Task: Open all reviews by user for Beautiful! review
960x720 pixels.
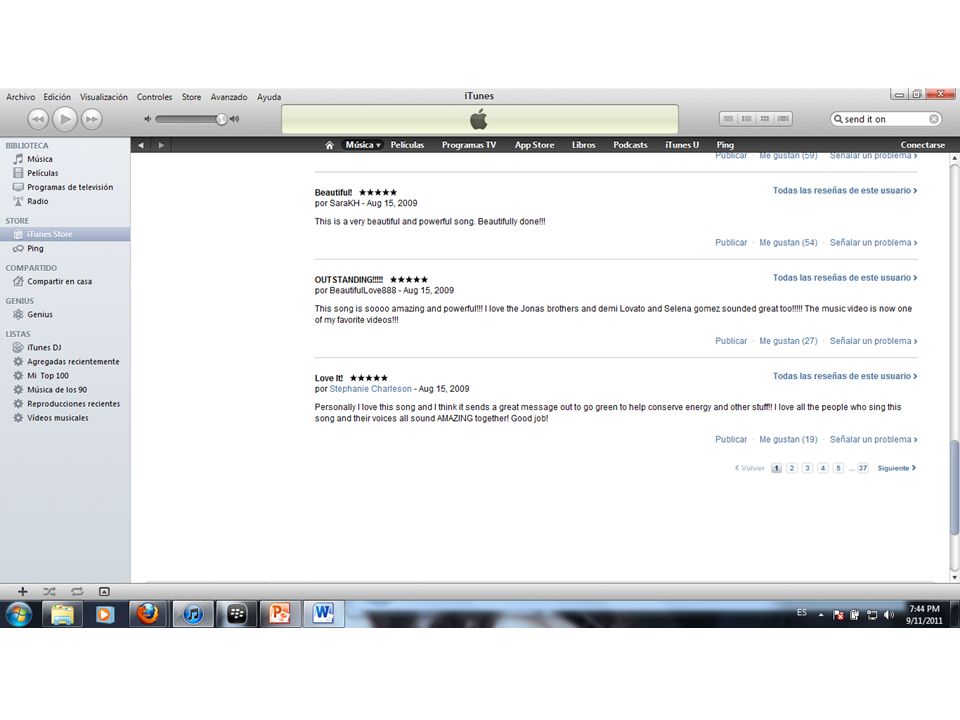Action: click(x=844, y=190)
